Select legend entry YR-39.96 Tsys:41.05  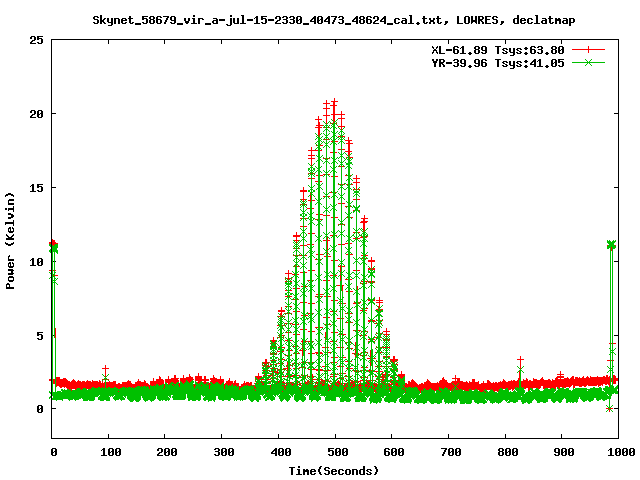point(498,63)
